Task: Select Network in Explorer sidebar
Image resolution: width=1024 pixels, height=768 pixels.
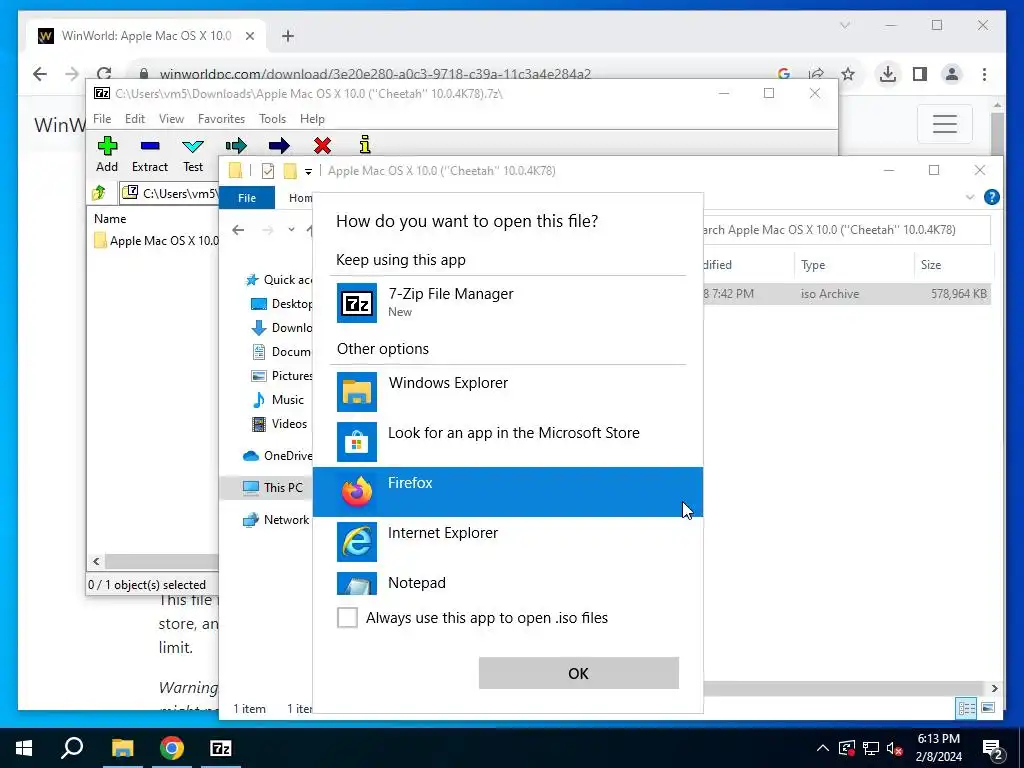Action: (277, 520)
